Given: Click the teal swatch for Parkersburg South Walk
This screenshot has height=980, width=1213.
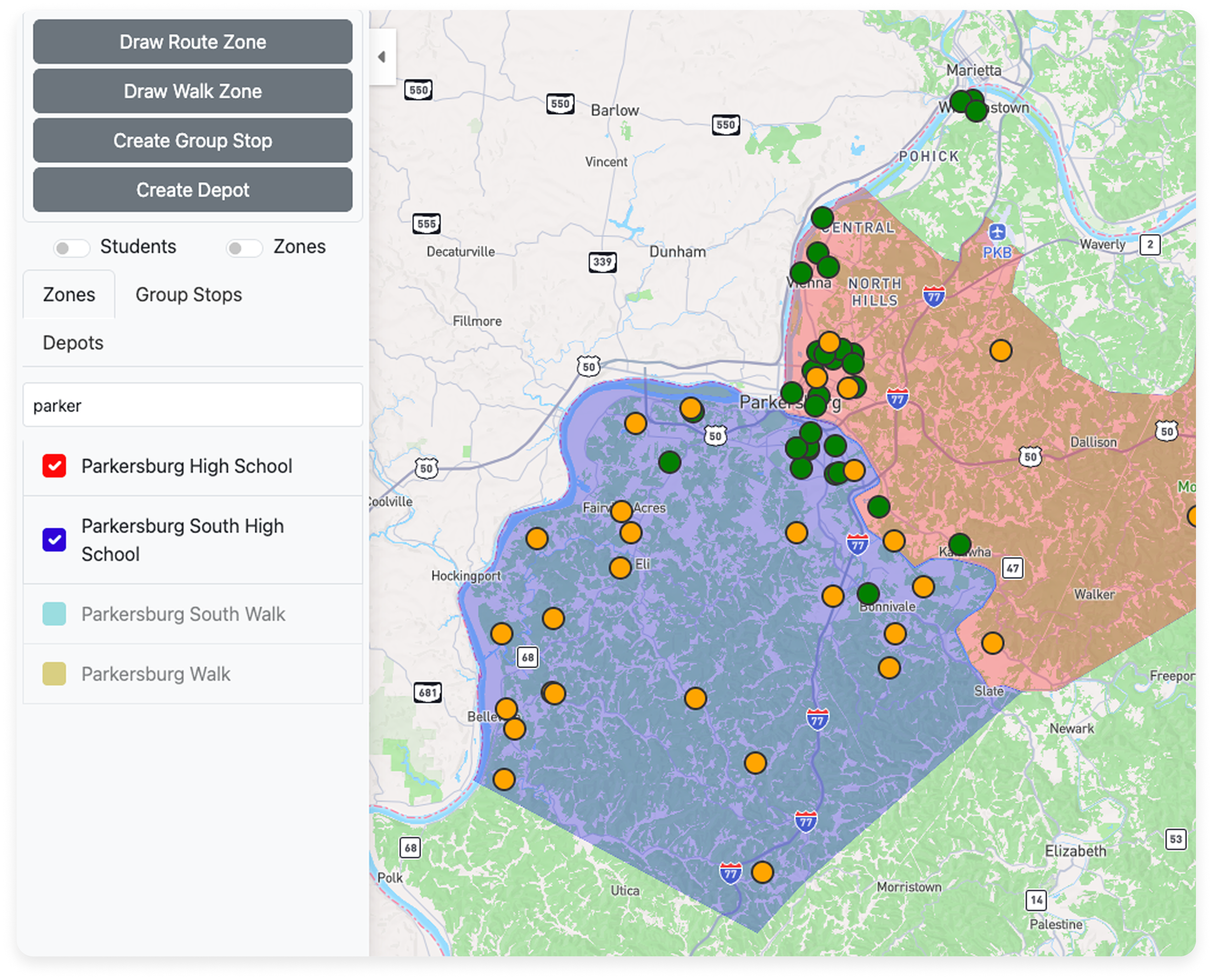Looking at the screenshot, I should [x=55, y=615].
